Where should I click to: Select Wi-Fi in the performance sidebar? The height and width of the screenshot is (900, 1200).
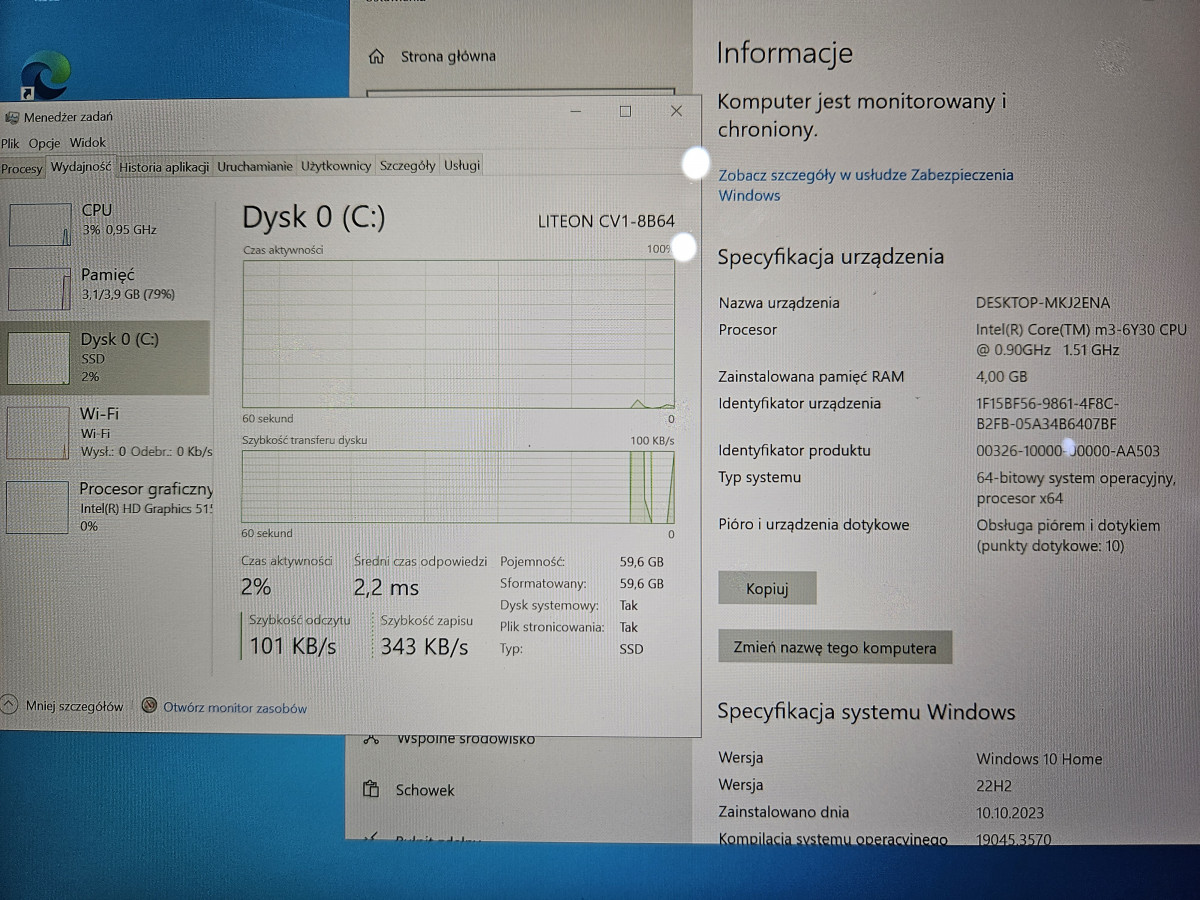click(x=106, y=432)
